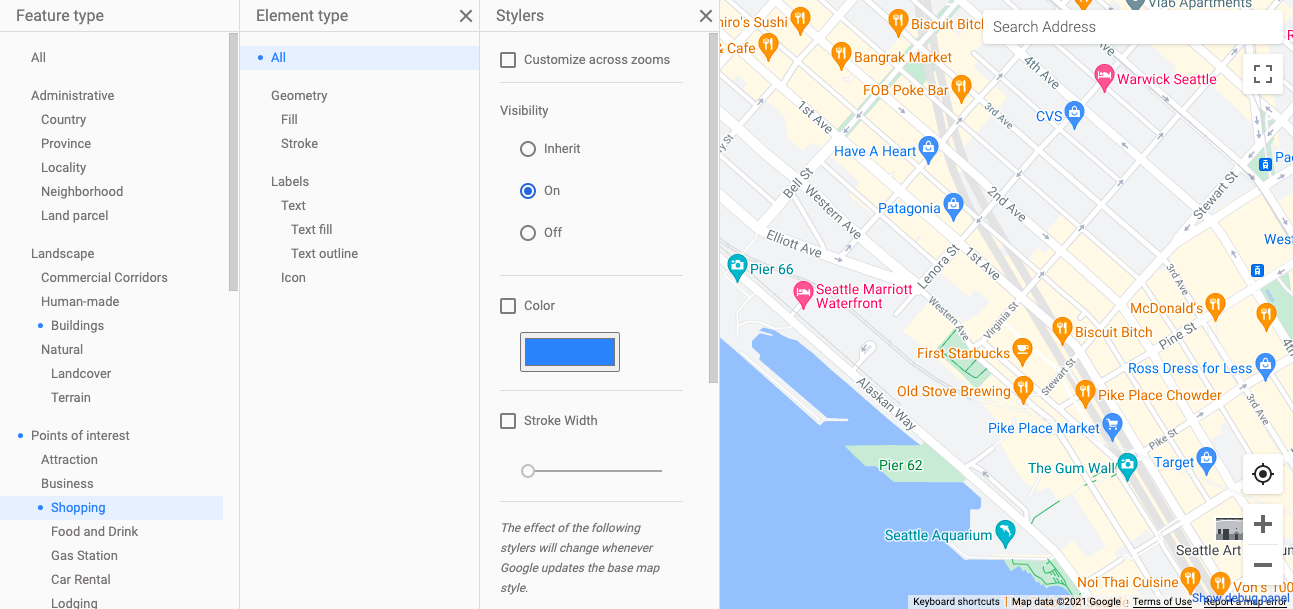The width and height of the screenshot is (1293, 609).
Task: Click The Gum Wall camera pin
Action: tap(1128, 465)
